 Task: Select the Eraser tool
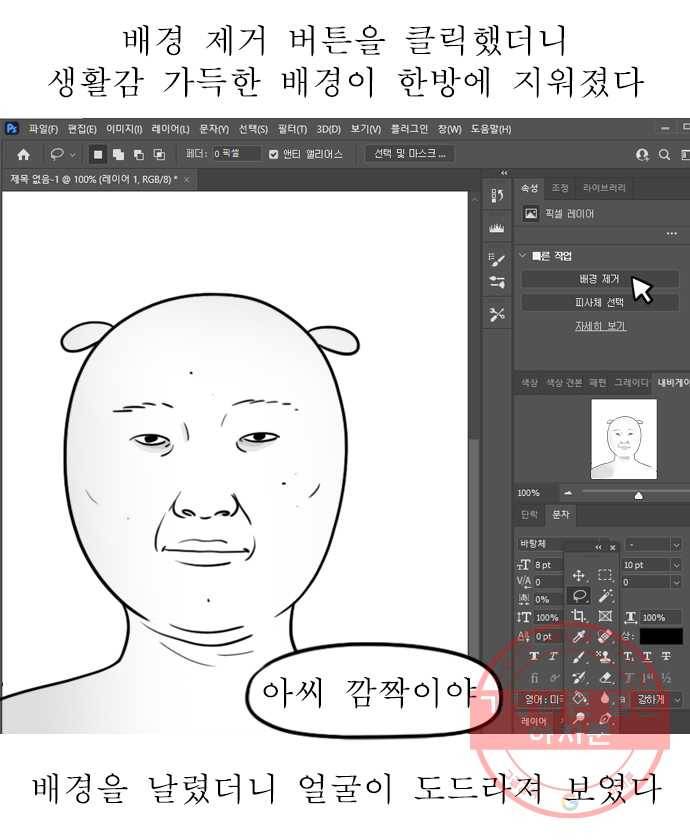[x=605, y=678]
